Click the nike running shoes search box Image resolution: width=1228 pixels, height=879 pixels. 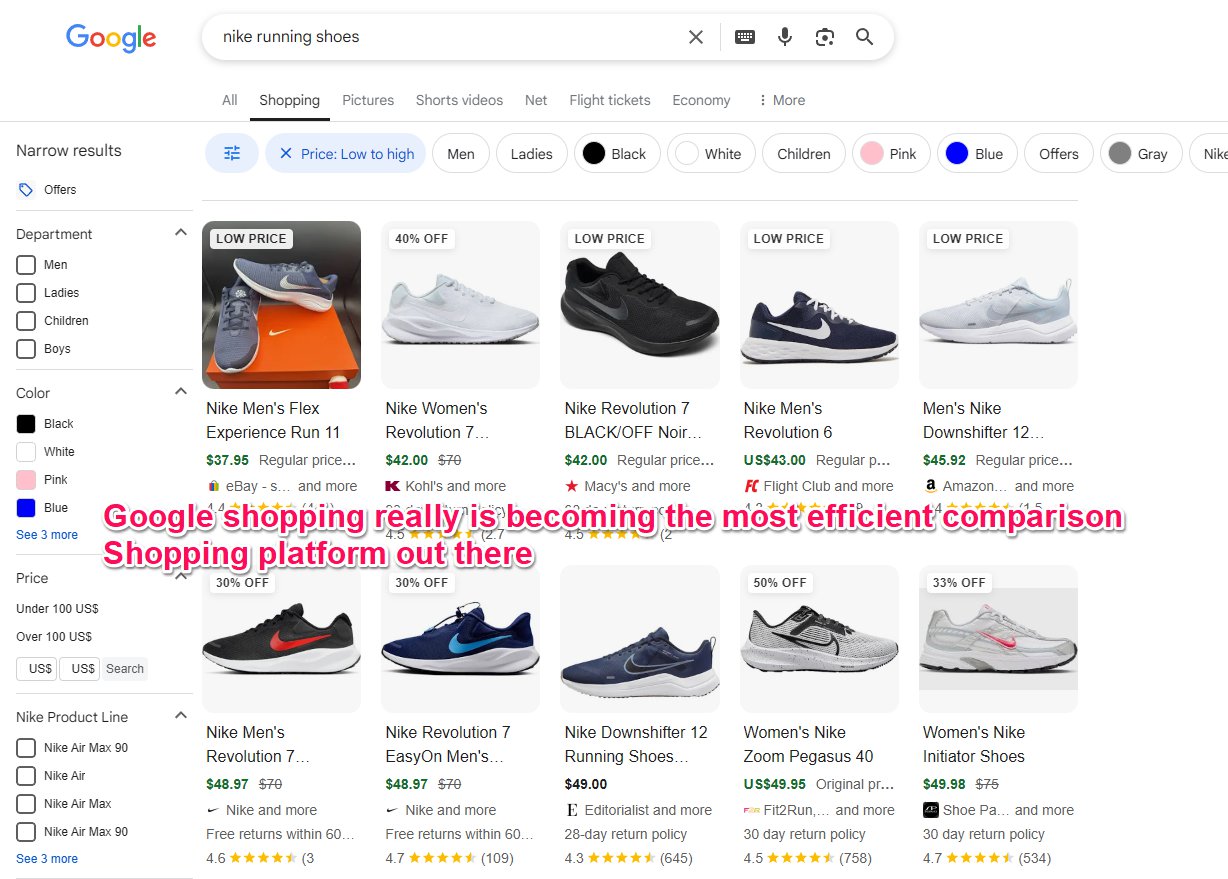pos(450,37)
